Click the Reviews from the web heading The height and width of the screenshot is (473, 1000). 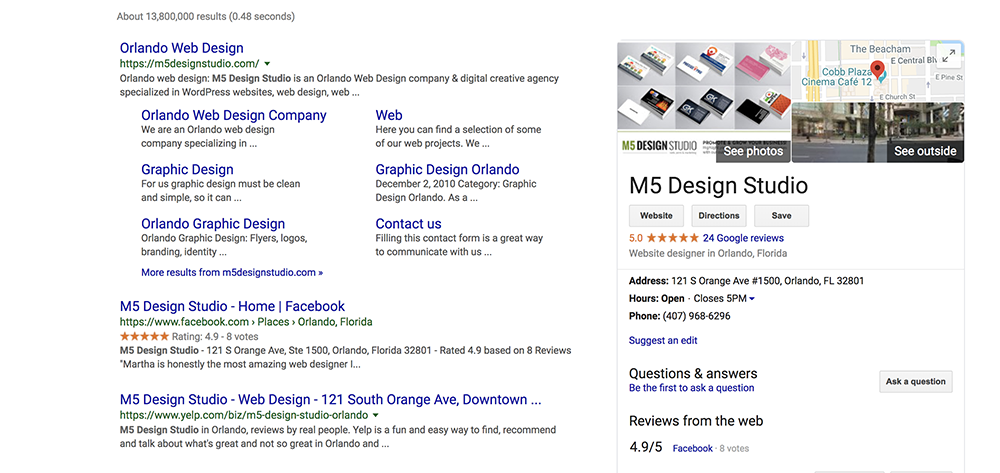click(x=696, y=421)
